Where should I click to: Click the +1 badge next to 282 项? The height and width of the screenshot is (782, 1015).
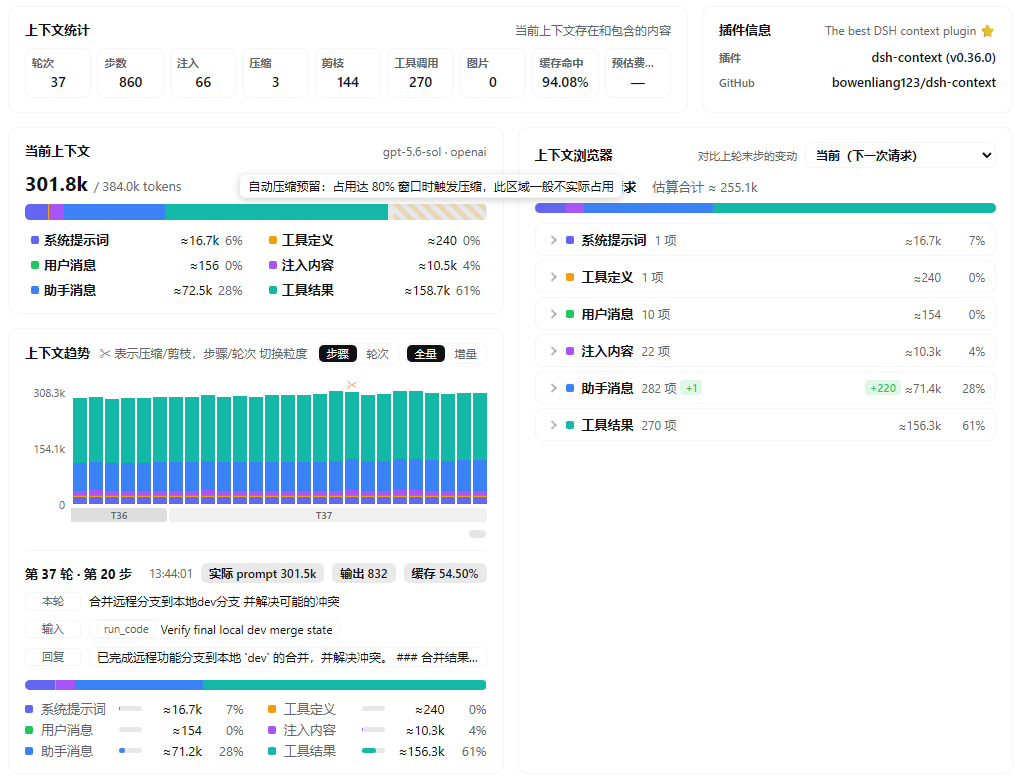click(x=691, y=388)
